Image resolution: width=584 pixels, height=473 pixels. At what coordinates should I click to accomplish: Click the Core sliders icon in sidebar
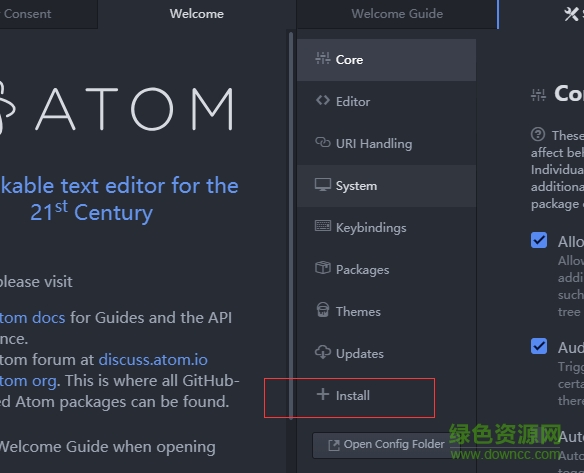pyautogui.click(x=323, y=58)
